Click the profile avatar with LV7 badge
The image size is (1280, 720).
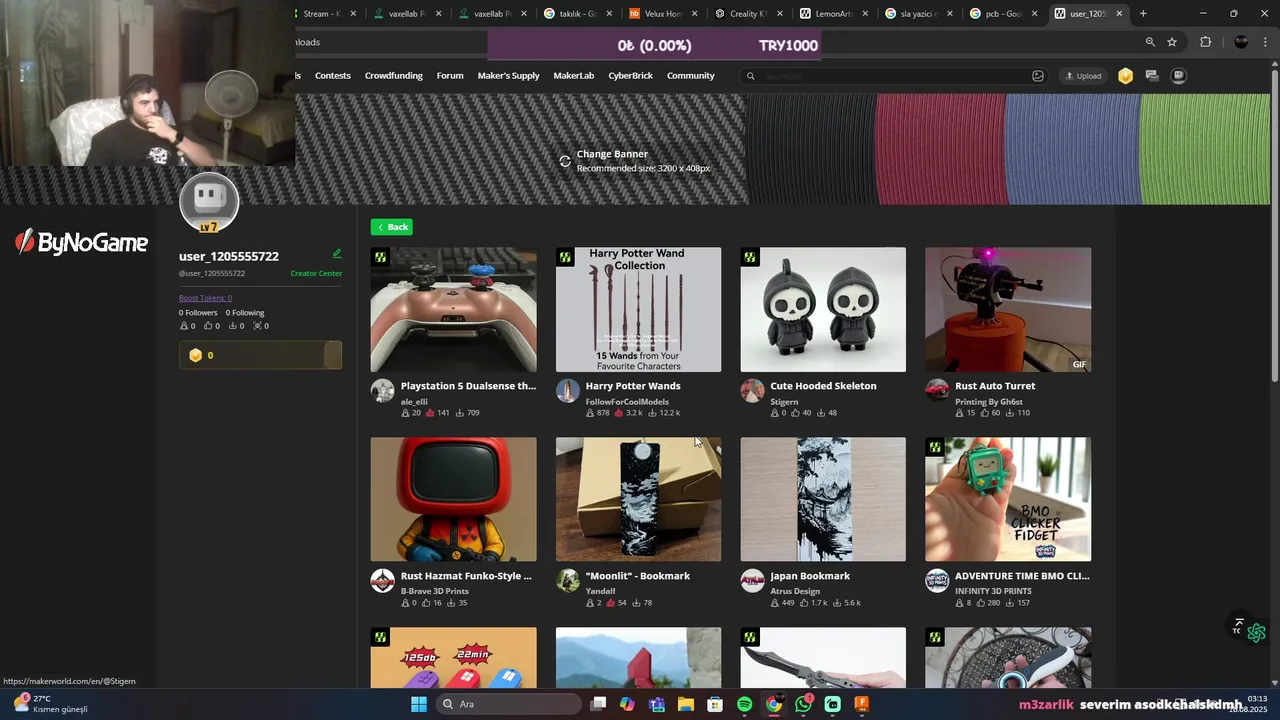[209, 203]
